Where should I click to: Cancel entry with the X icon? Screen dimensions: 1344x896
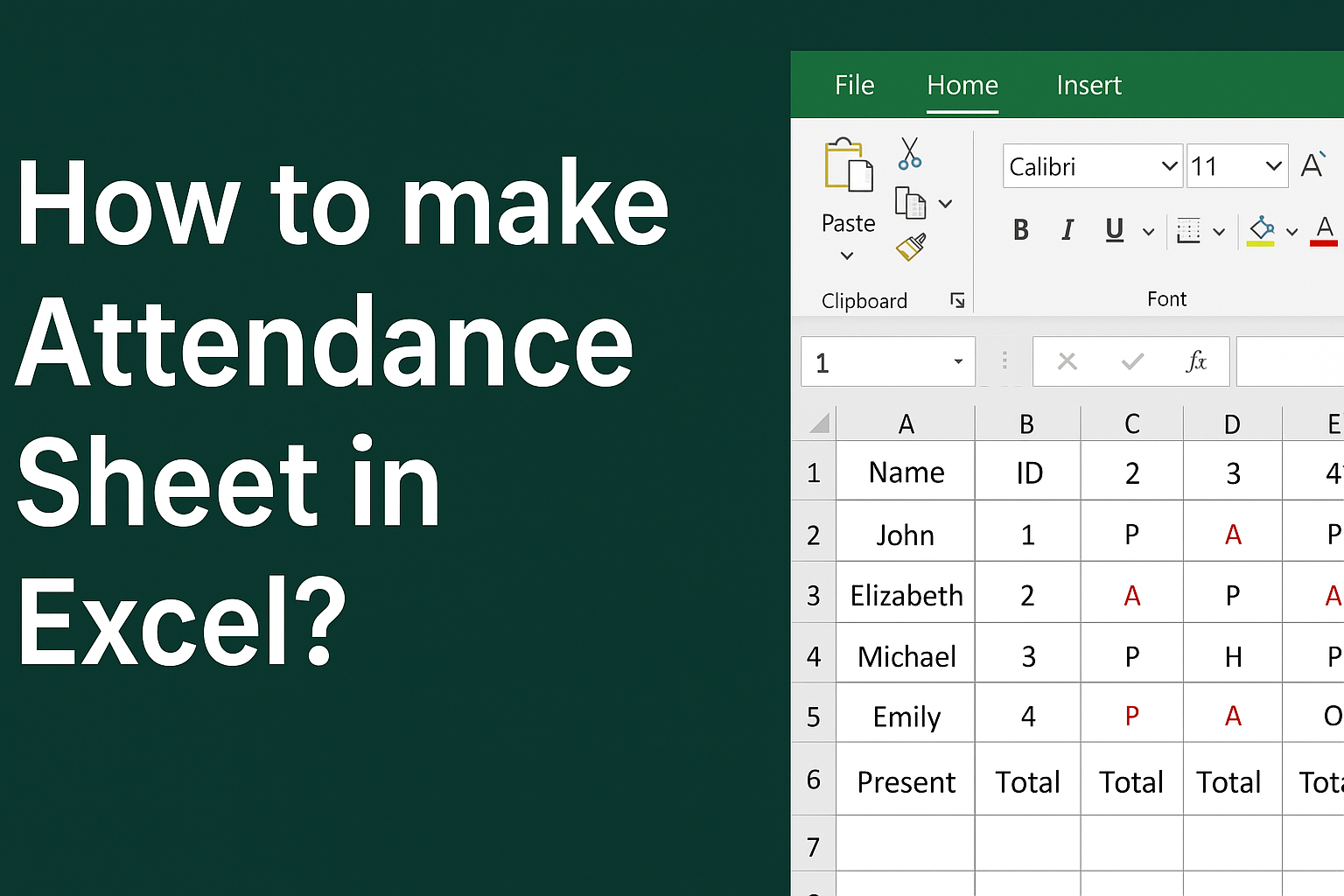(1067, 361)
